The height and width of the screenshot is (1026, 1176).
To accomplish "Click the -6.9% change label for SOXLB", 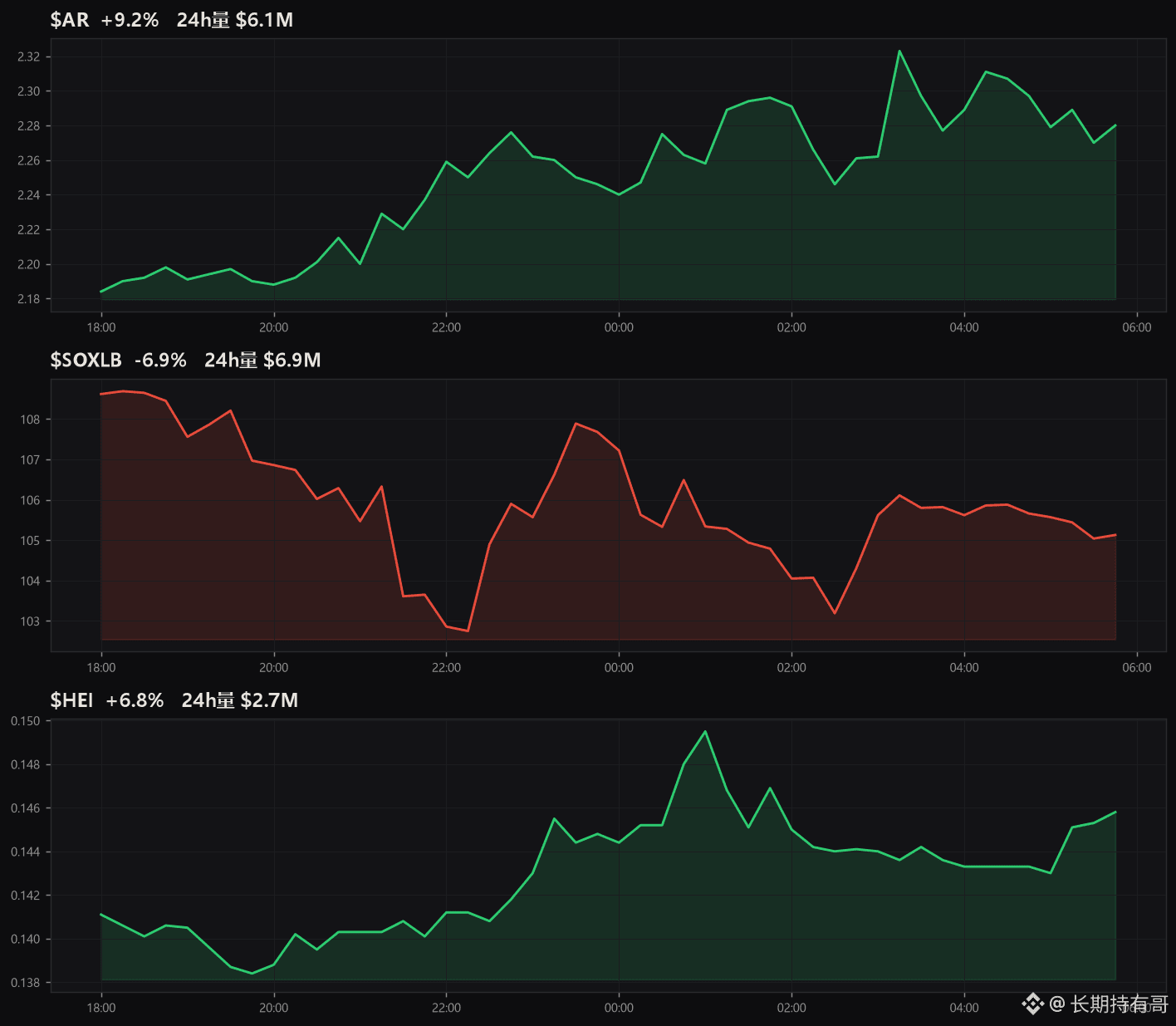I will coord(160,360).
